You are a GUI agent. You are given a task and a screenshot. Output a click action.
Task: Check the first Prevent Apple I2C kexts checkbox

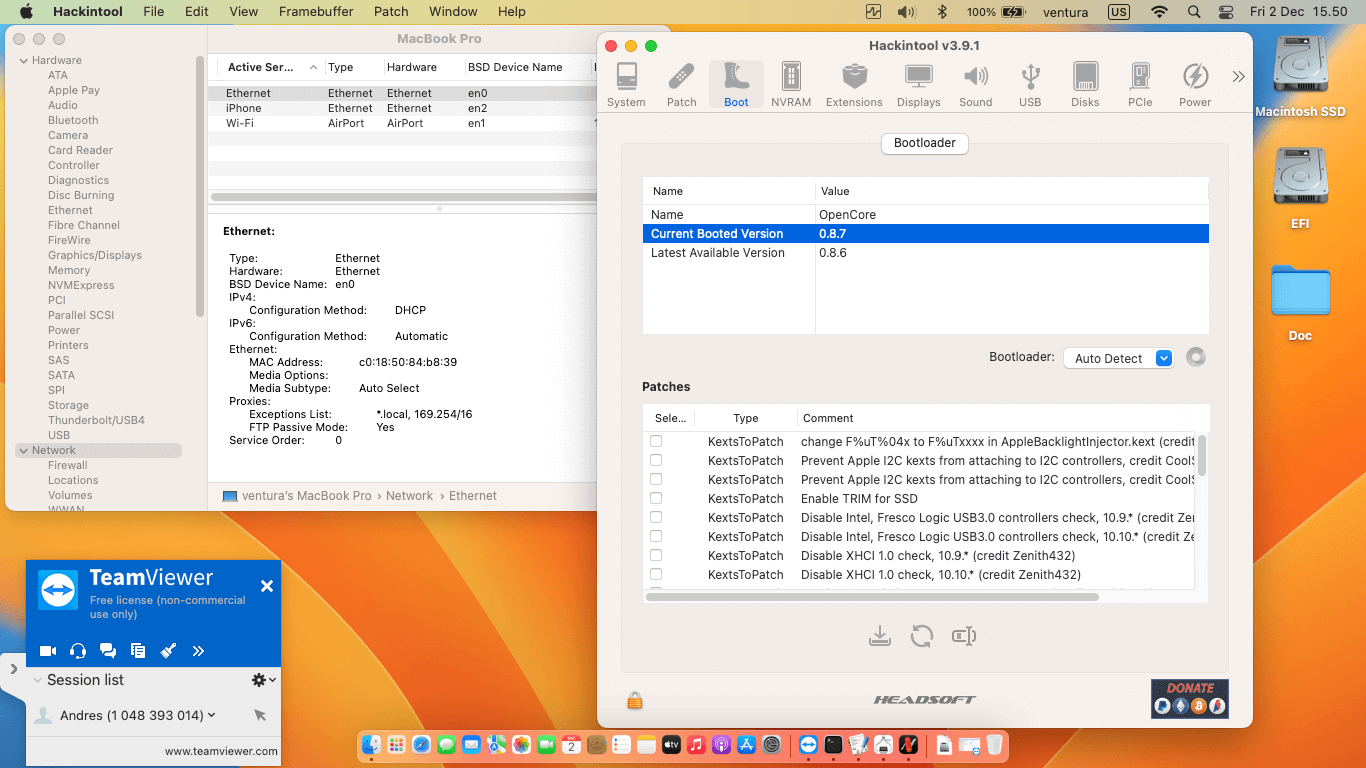[x=656, y=460]
